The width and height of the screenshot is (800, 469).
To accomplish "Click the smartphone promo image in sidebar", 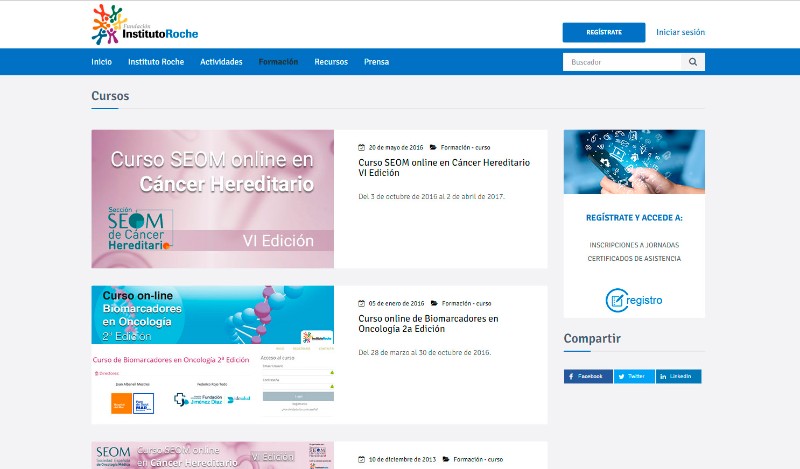I will click(634, 162).
